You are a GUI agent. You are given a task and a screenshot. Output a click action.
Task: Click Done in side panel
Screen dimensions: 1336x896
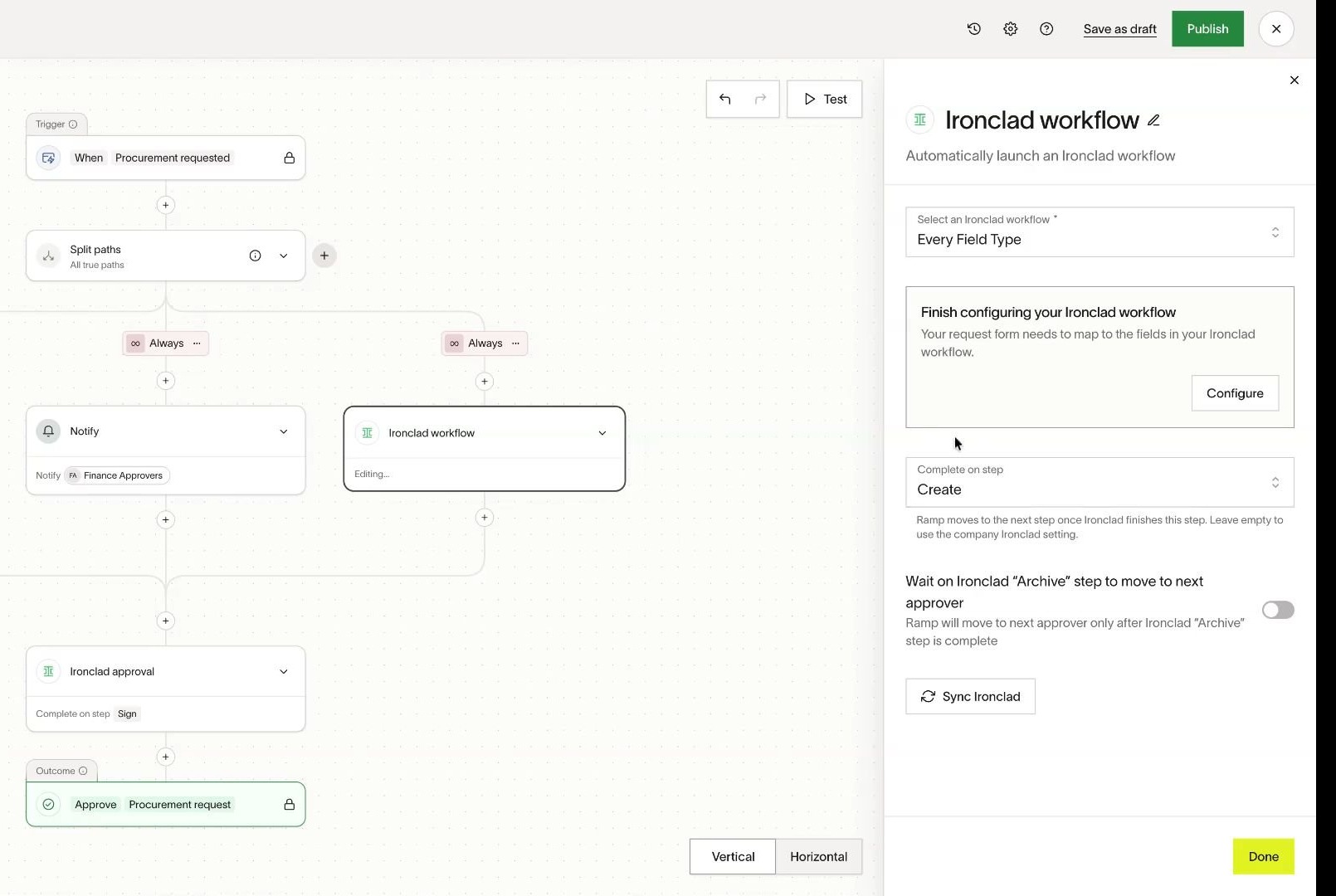point(1263,856)
